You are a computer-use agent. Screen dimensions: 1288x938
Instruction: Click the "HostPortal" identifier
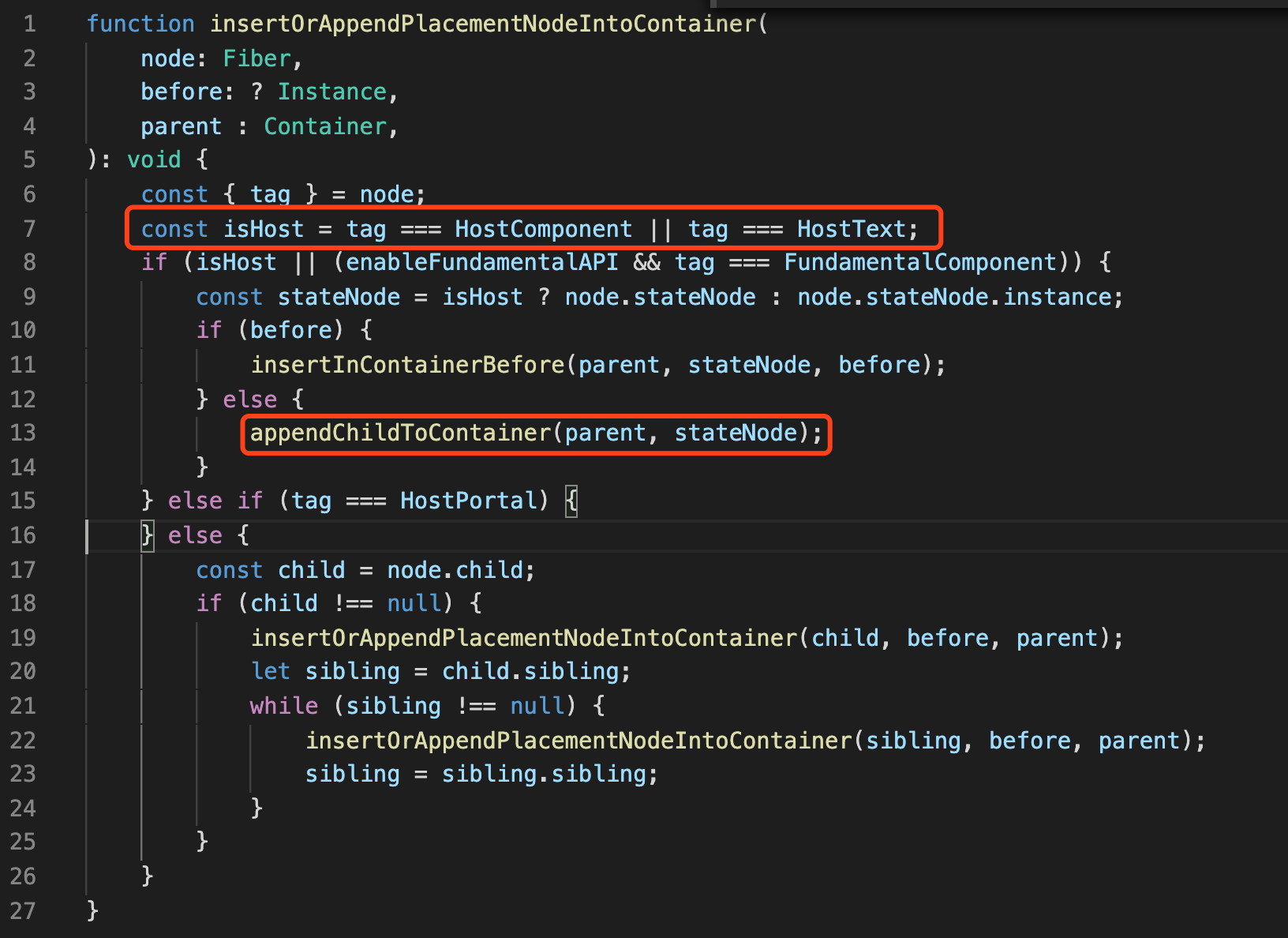pos(469,501)
